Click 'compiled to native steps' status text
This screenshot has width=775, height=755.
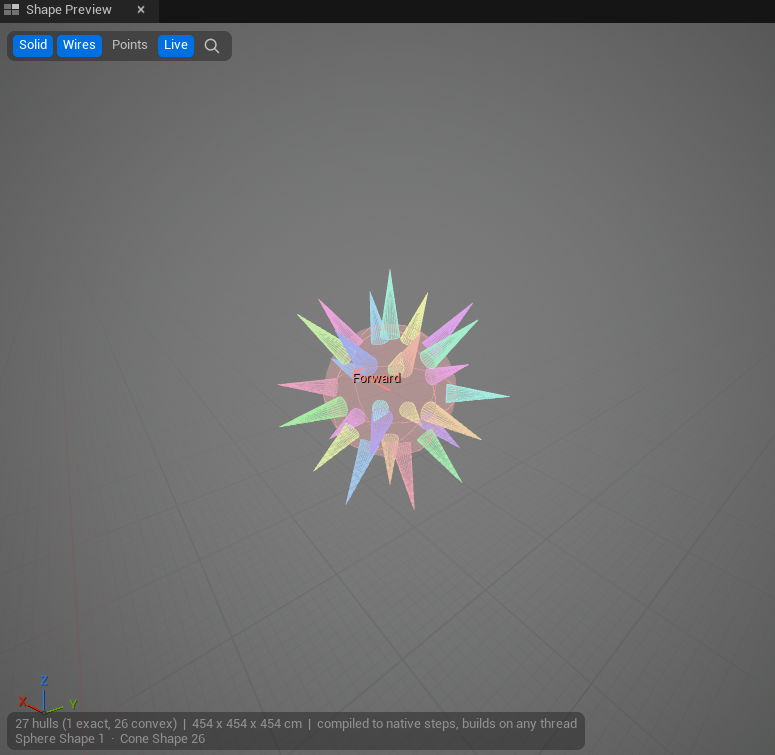click(x=387, y=723)
